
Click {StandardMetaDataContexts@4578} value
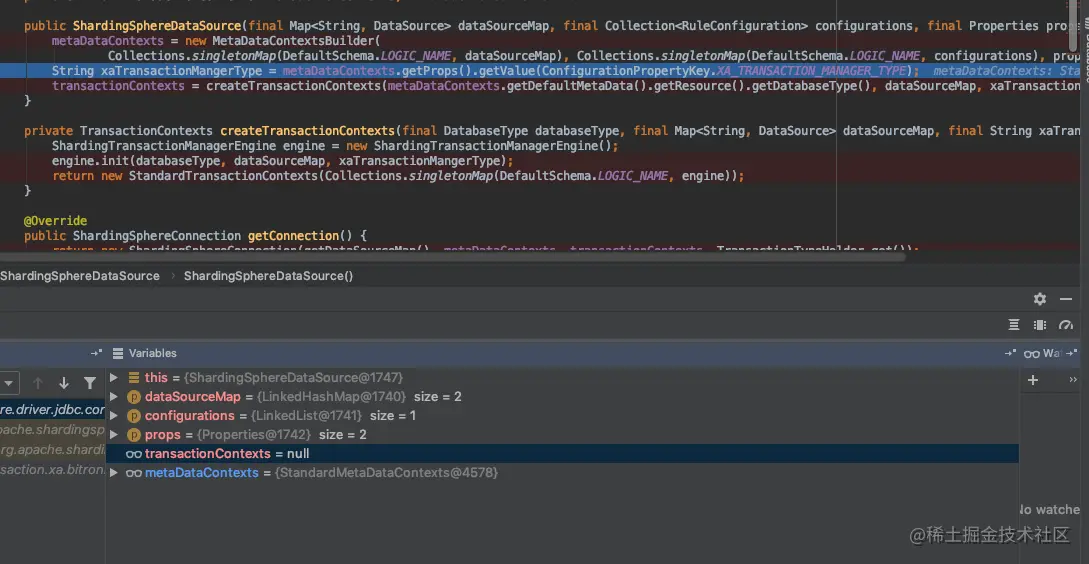387,472
